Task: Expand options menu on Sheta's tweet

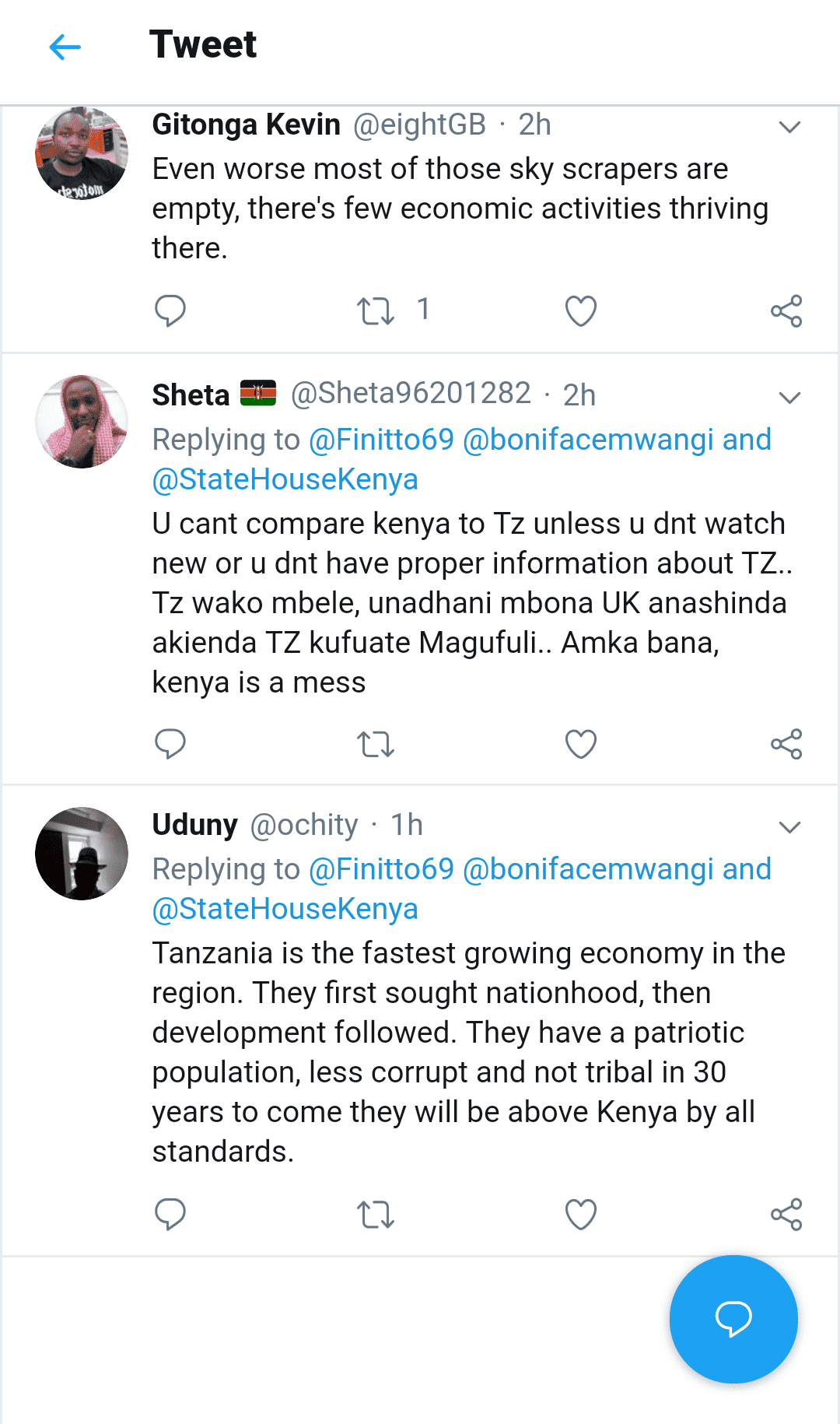Action: [x=789, y=398]
